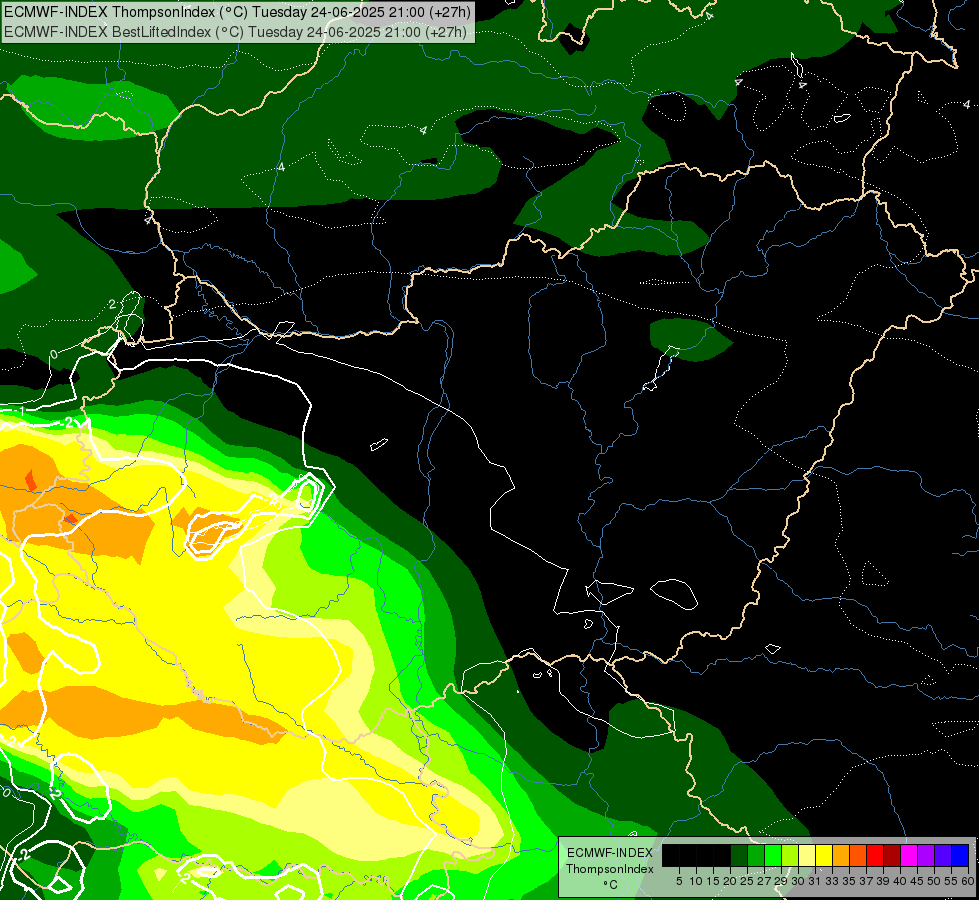Pick the purple 45–50 legend swatch
Viewport: 979px width, 900px height.
tap(926, 855)
